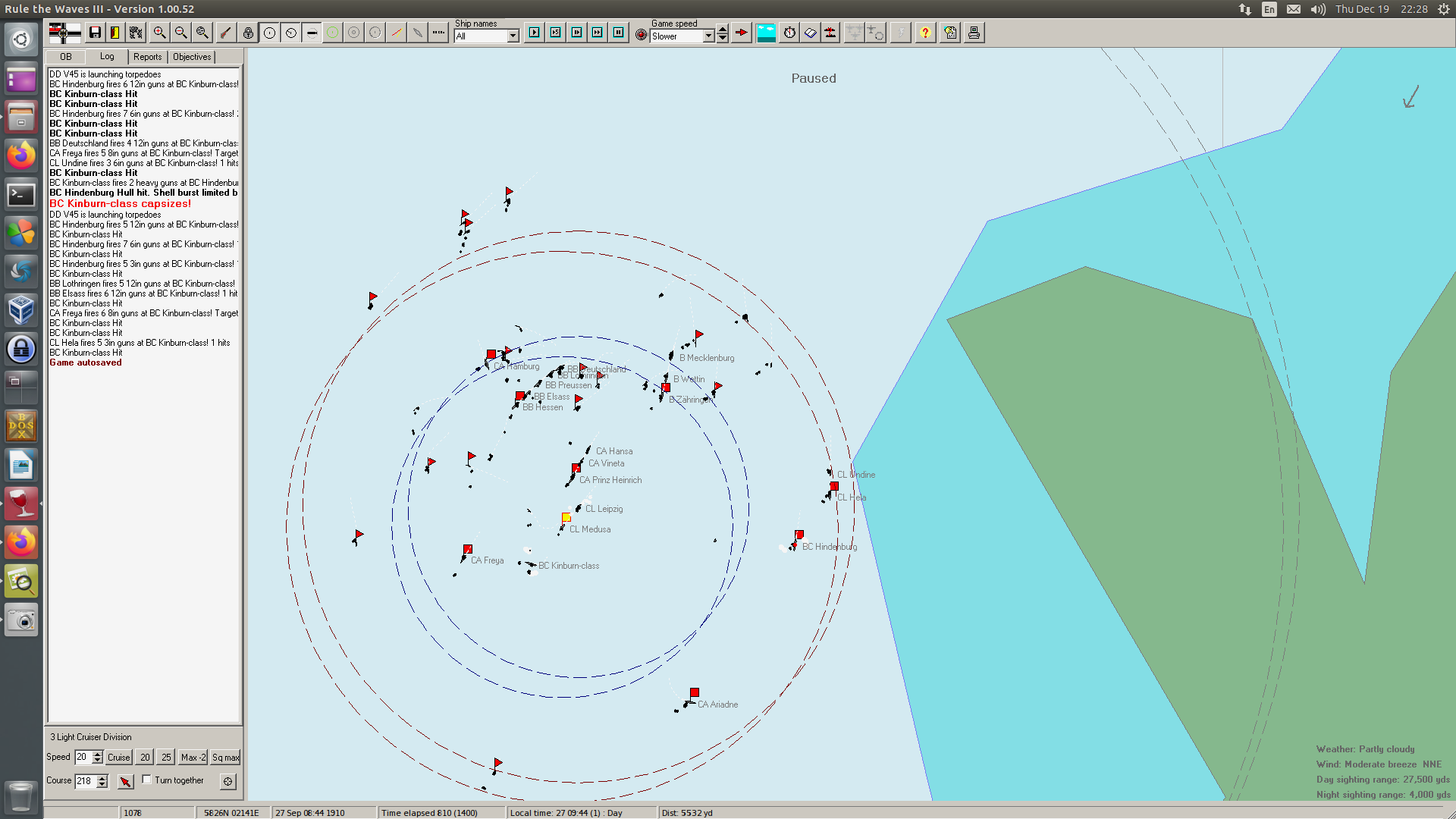
Task: Click the fast forward playback button
Action: tap(598, 33)
